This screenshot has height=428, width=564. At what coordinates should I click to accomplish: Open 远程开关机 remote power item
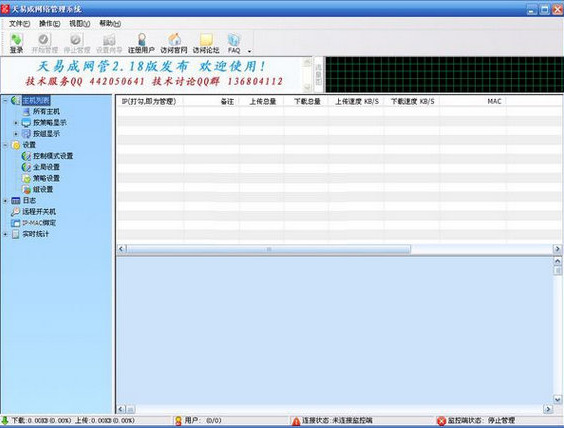(39, 211)
